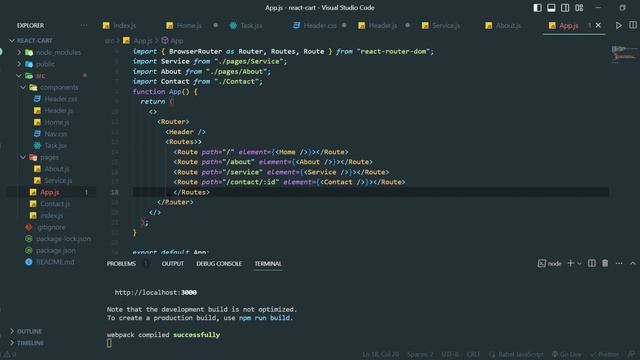Open the http://localhost:3000 link in the terminal
This screenshot has width=640, height=360.
[156, 292]
